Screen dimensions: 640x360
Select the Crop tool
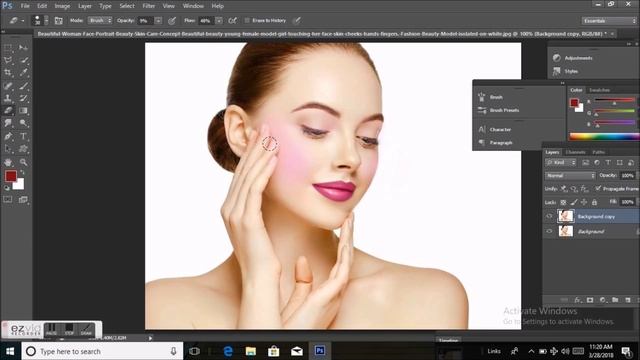point(8,73)
